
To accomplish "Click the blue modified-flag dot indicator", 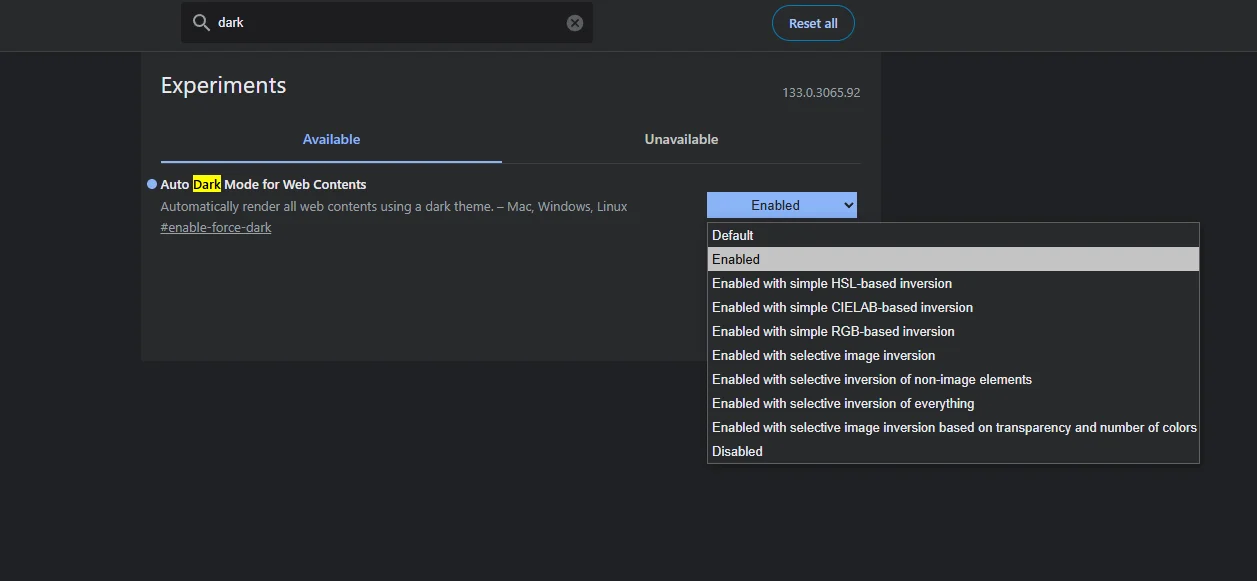I will point(152,184).
